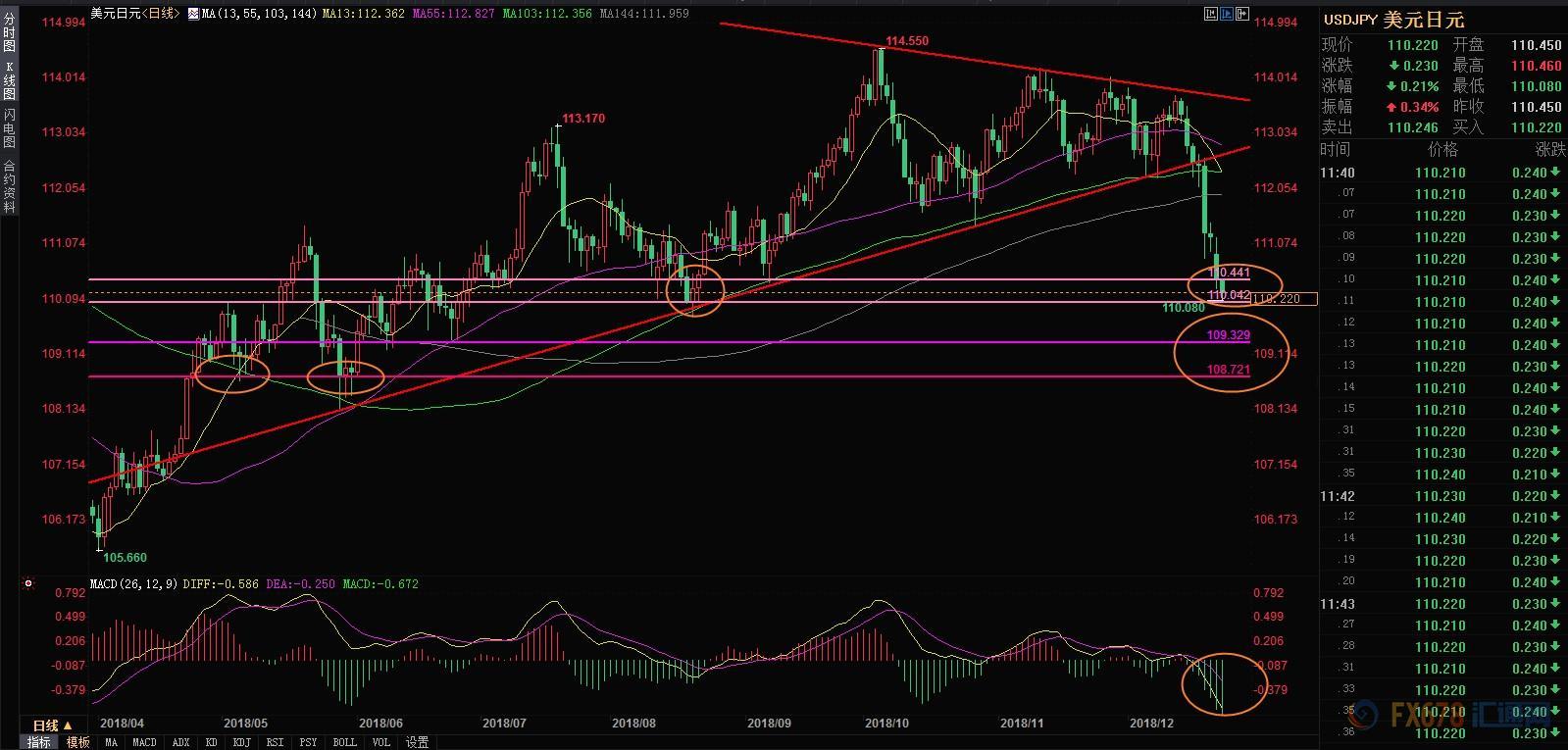Screen dimensions: 1568x750
Task: Click the 109.329 support level label
Action: pyautogui.click(x=1229, y=335)
